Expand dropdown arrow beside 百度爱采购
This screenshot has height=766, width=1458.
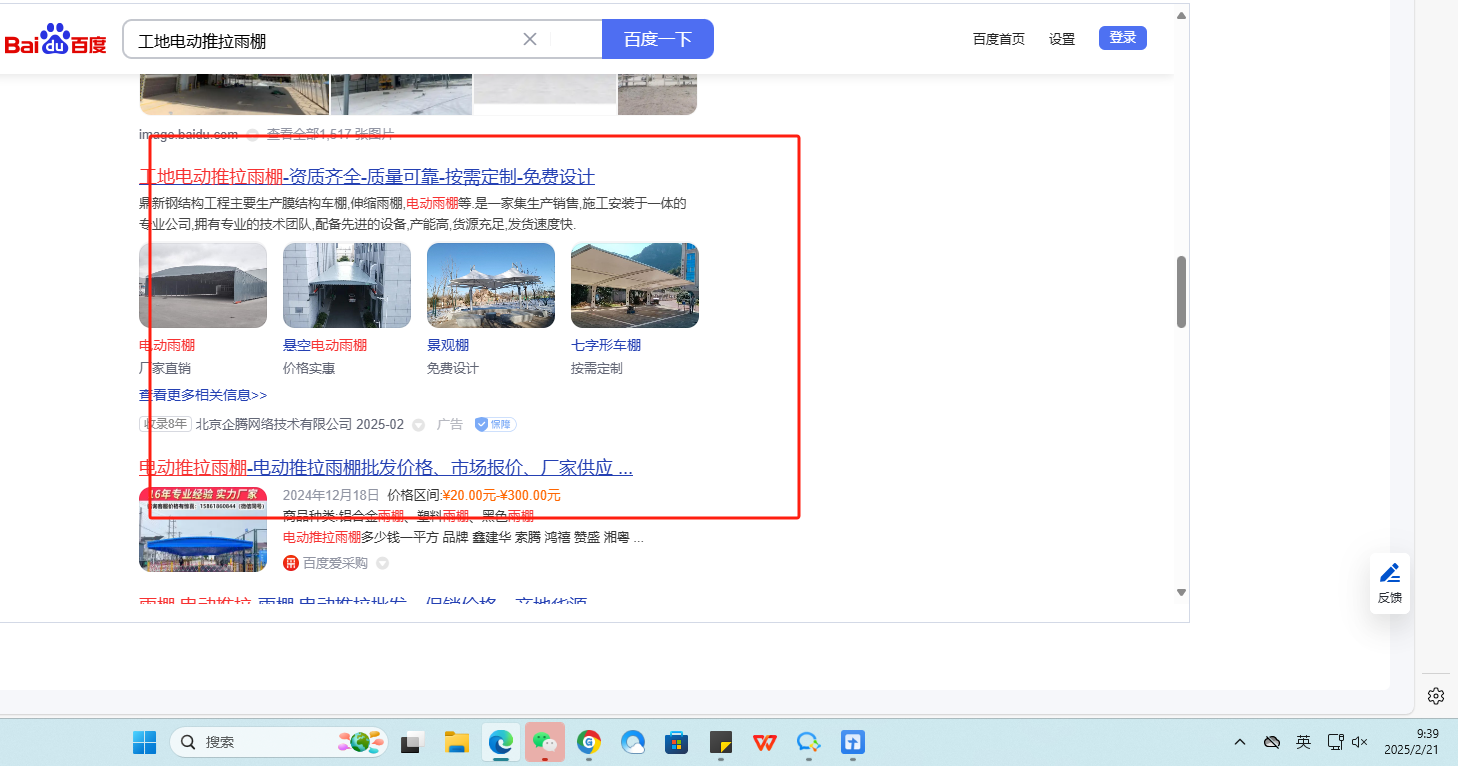(x=382, y=563)
